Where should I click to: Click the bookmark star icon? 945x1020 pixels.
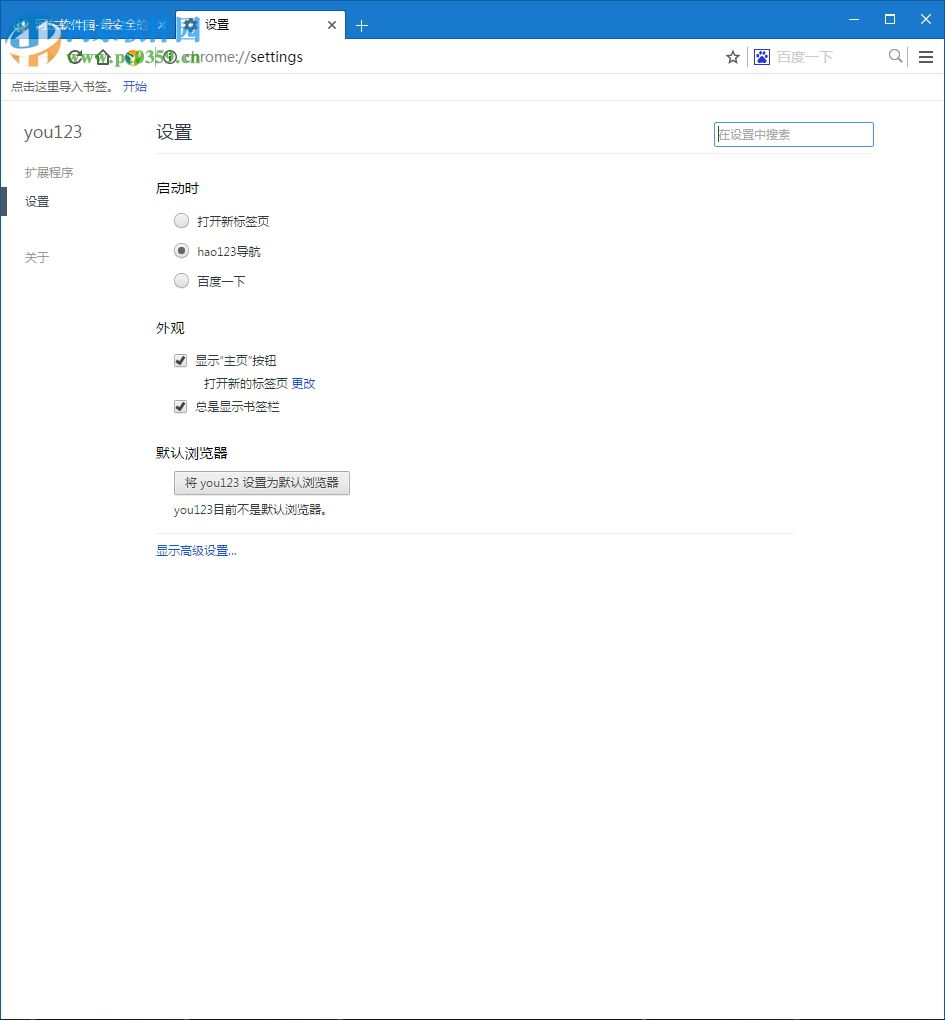tap(733, 57)
